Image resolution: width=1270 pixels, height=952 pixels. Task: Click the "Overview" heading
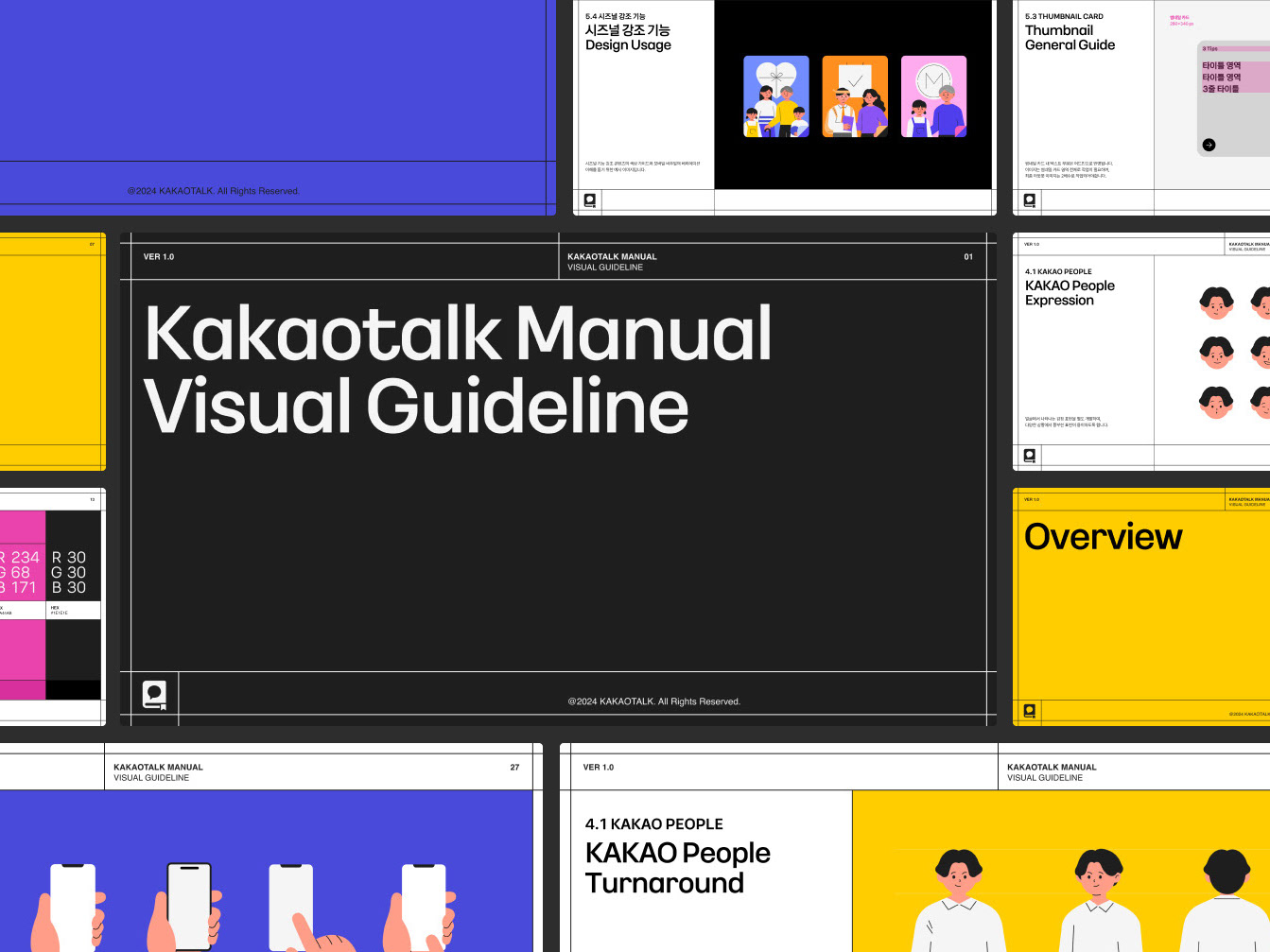pyautogui.click(x=1104, y=537)
